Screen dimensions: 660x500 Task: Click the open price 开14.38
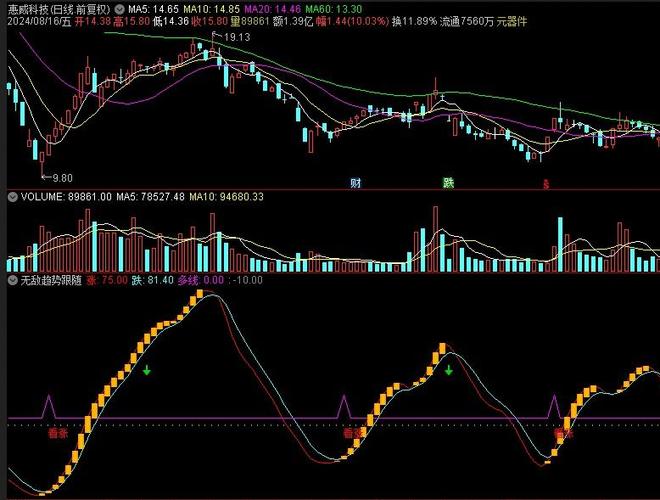tap(93, 21)
